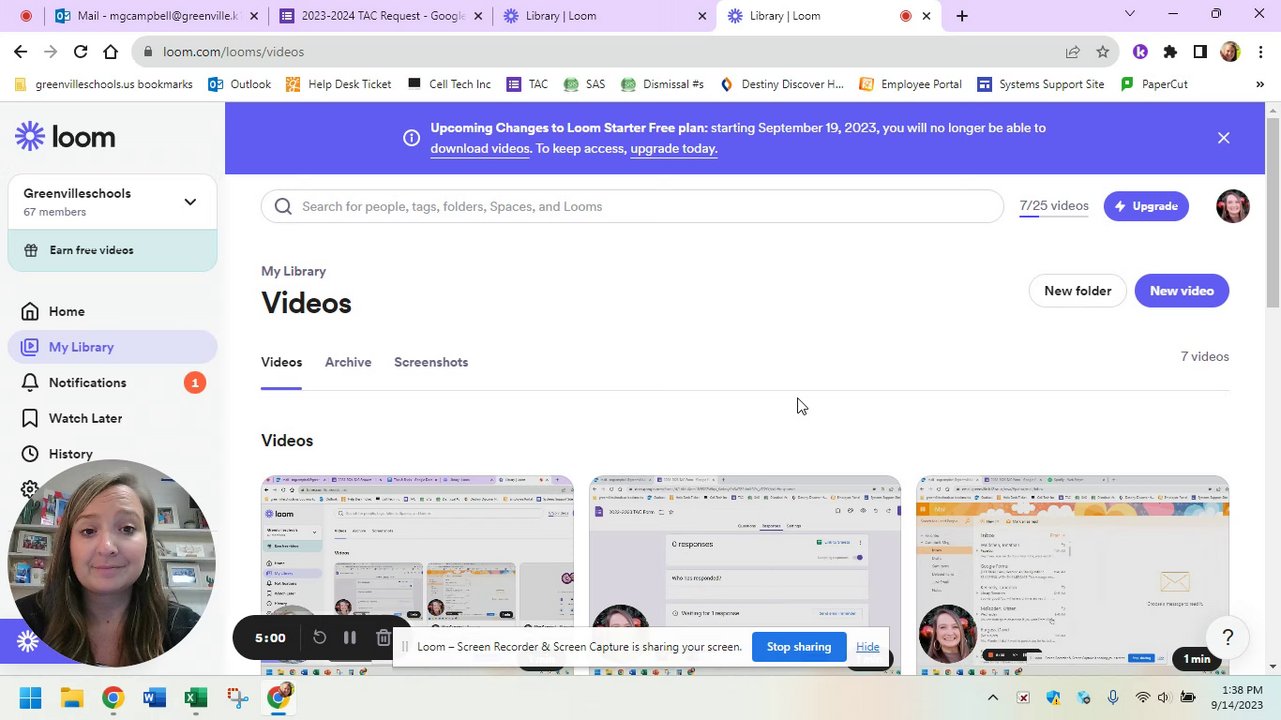The height and width of the screenshot is (720, 1281).
Task: Go back in the browser
Action: point(20,52)
